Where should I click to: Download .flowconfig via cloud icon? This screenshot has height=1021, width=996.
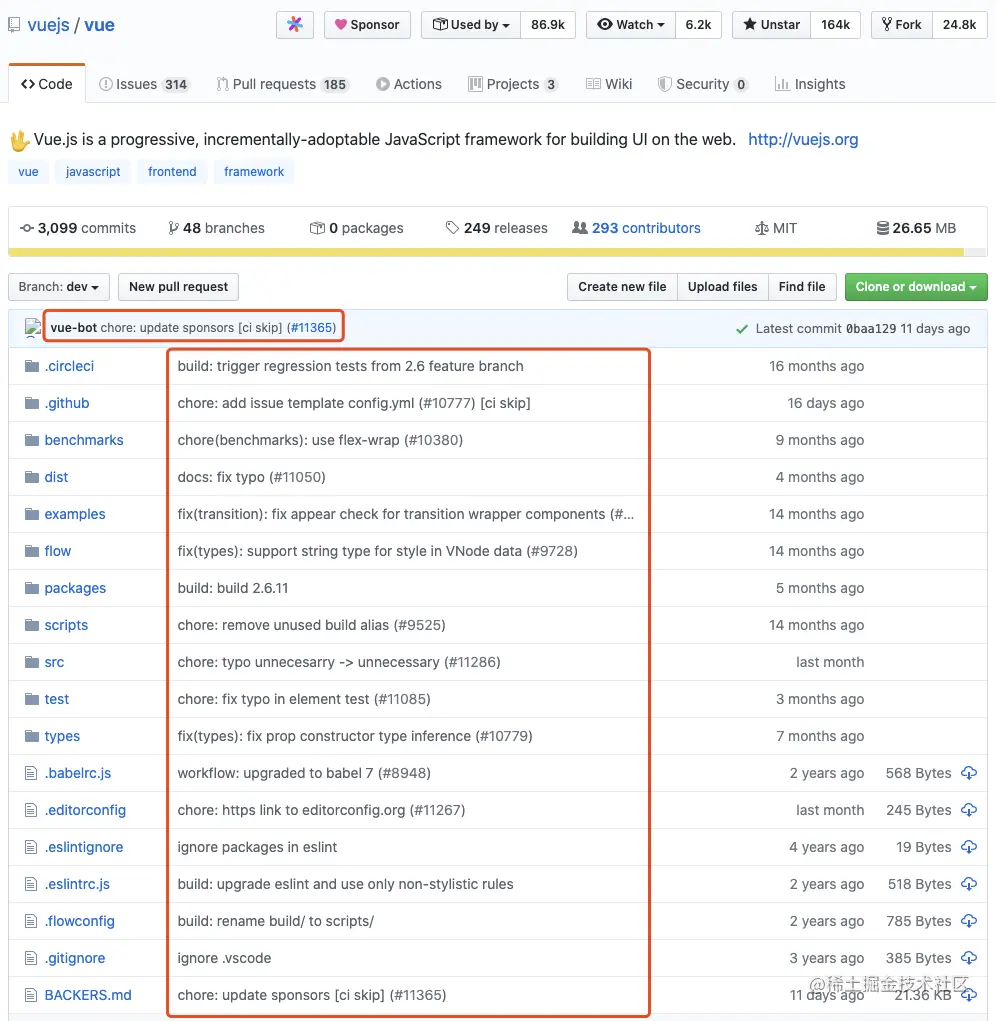click(969, 921)
